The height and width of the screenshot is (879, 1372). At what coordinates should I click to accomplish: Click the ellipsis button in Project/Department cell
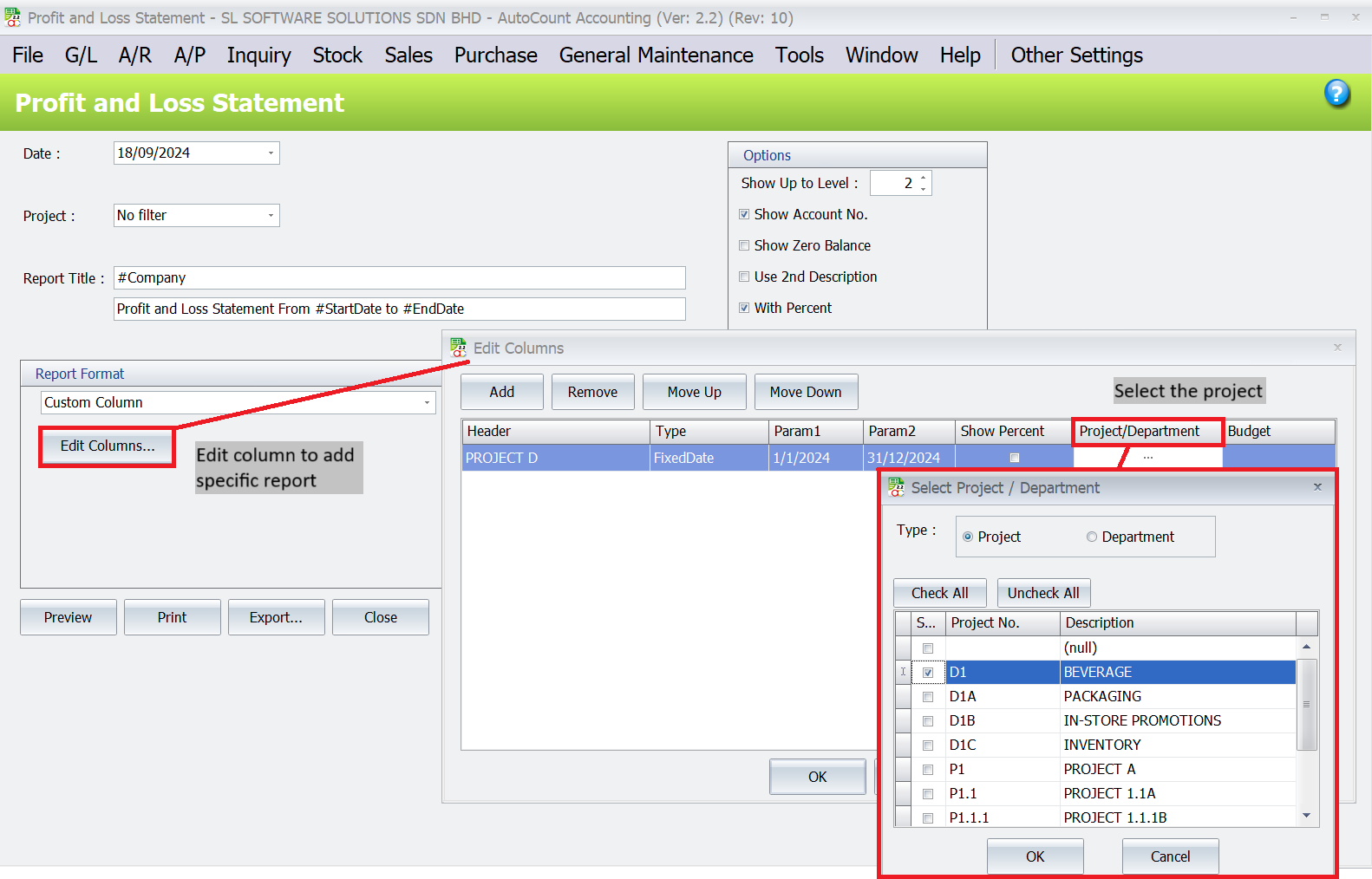pyautogui.click(x=1147, y=458)
